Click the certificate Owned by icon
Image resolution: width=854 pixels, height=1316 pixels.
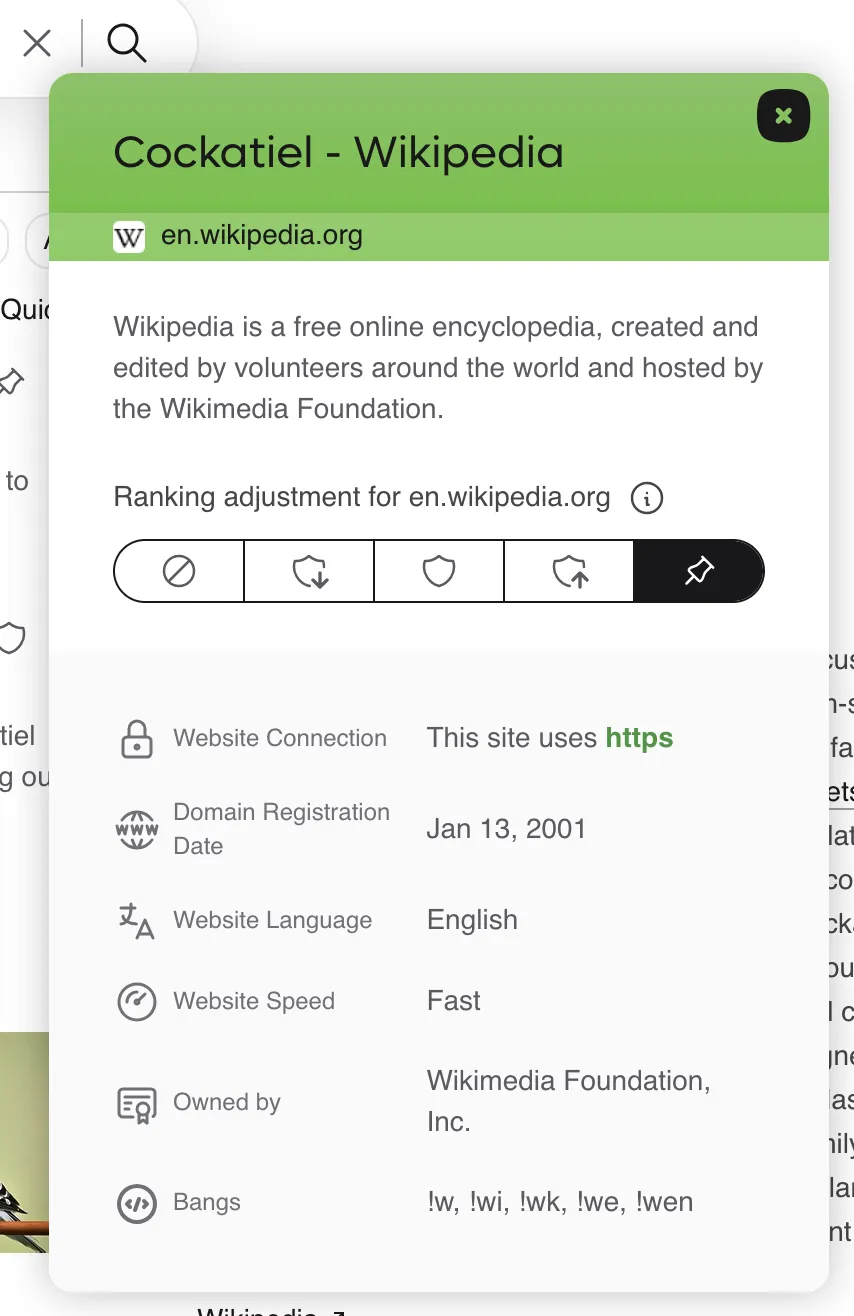tap(137, 1103)
